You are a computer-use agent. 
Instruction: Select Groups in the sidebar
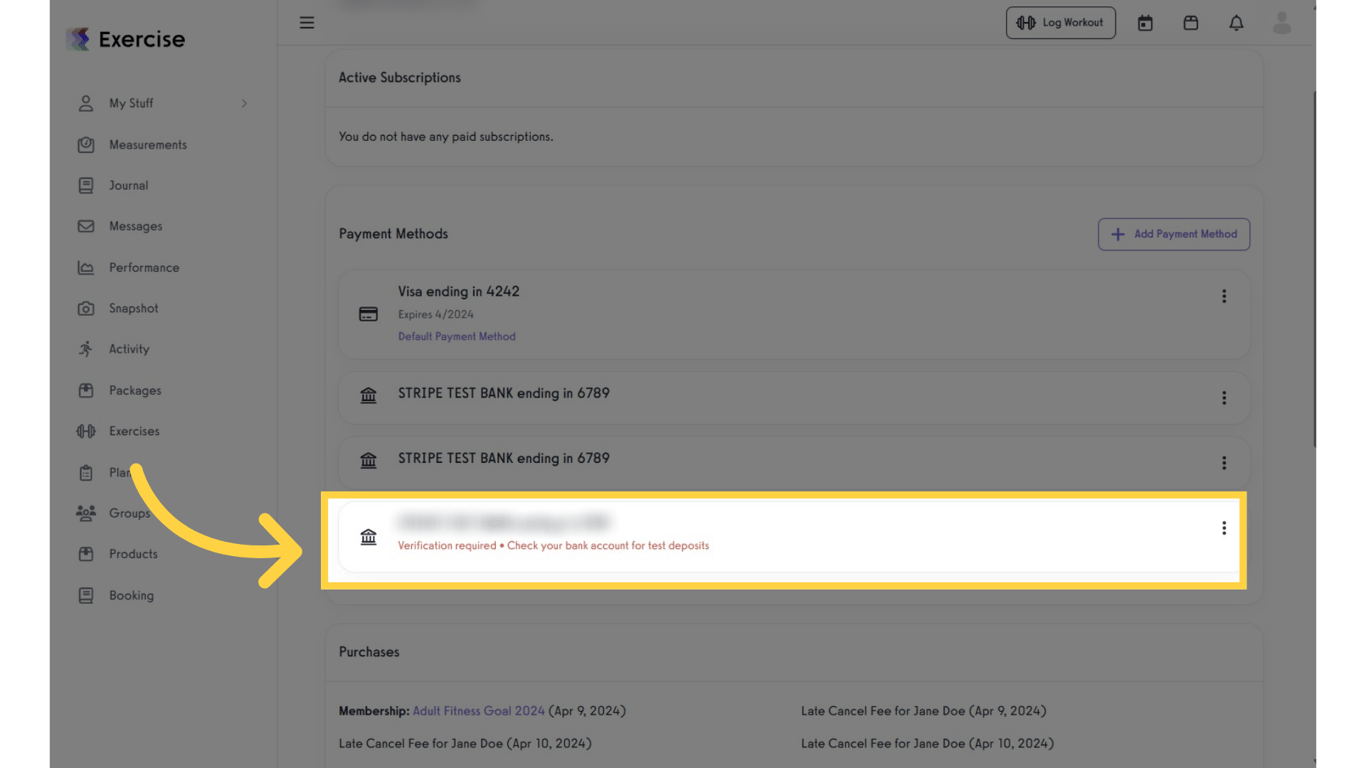[x=128, y=513]
